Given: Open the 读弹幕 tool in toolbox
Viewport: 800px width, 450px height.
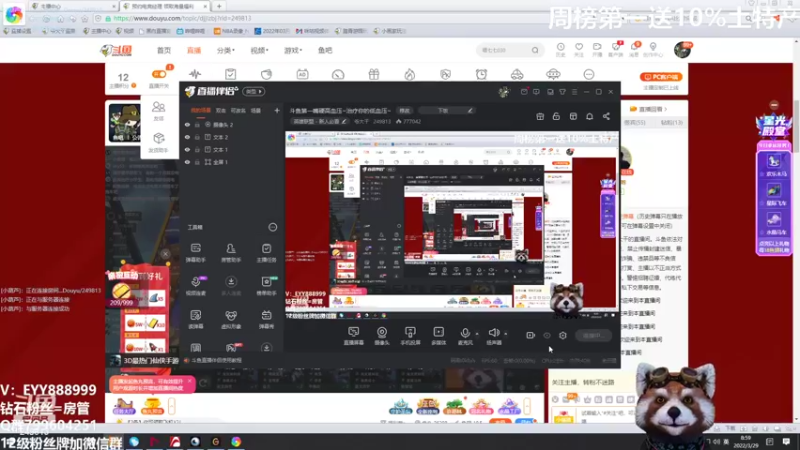Looking at the screenshot, I should coord(196,319).
